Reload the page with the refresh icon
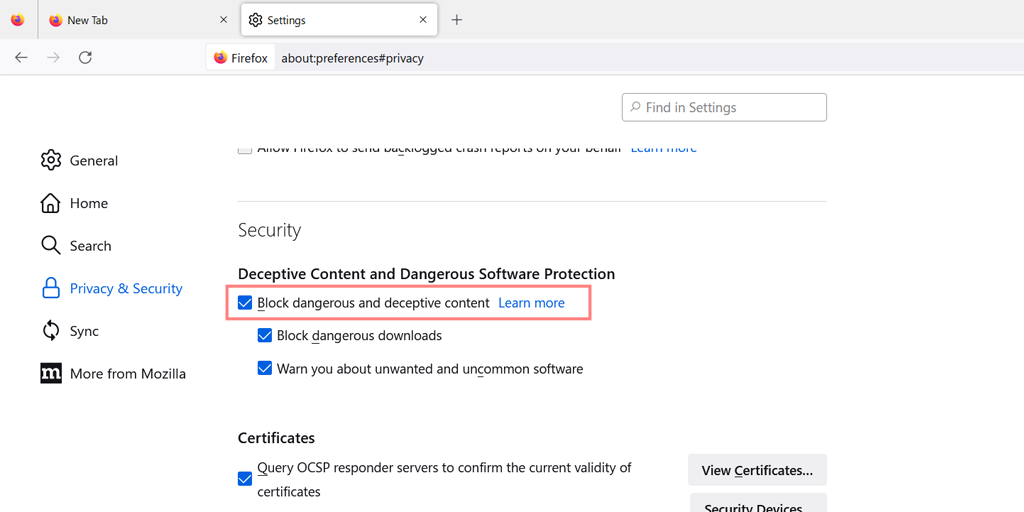This screenshot has height=512, width=1024. tap(85, 57)
